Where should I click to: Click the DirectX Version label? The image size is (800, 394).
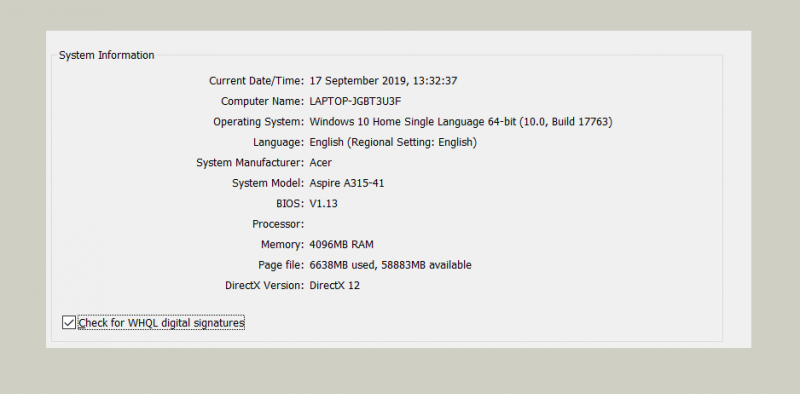[x=265, y=285]
